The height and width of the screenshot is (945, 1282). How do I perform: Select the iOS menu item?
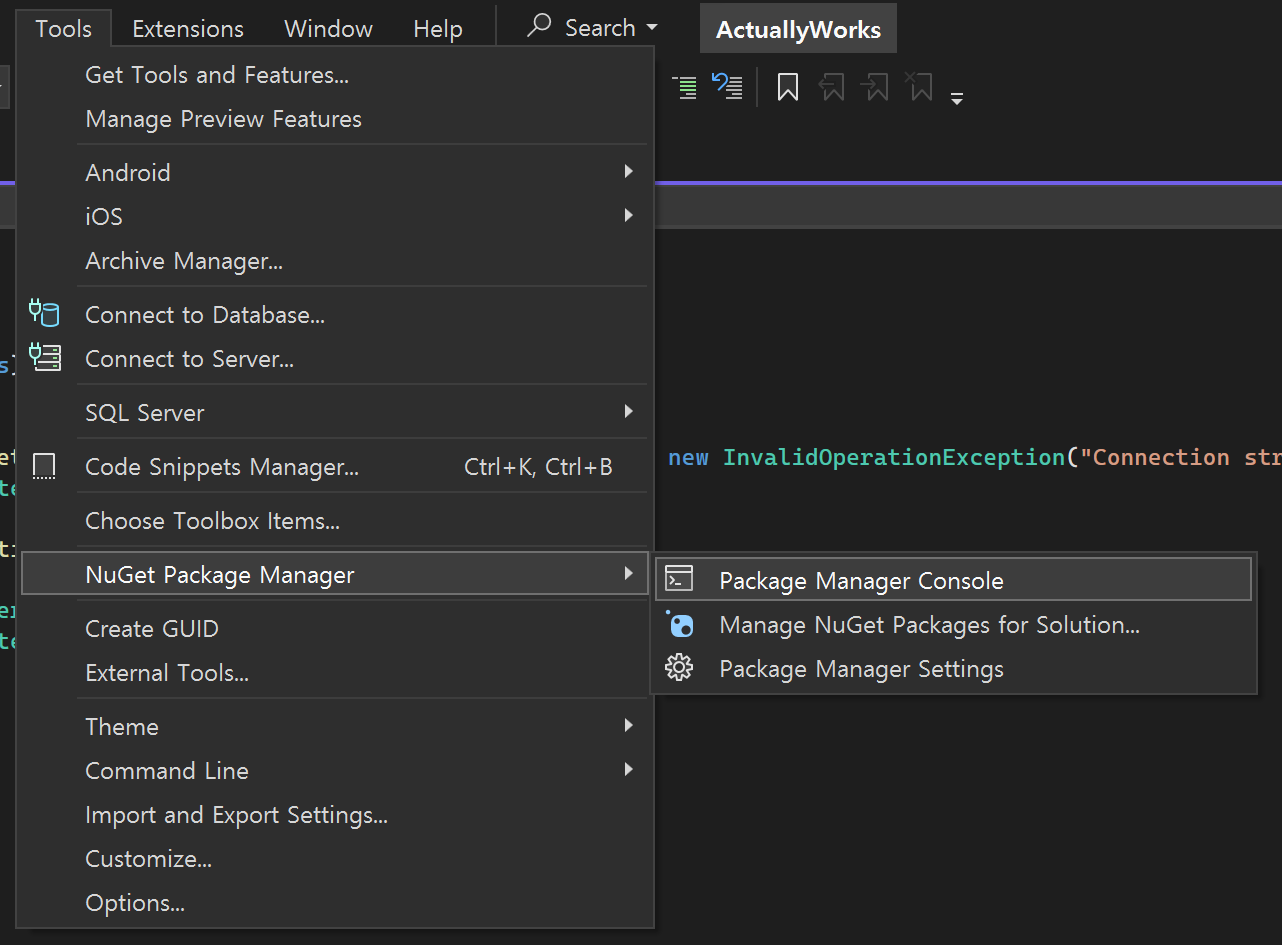335,217
